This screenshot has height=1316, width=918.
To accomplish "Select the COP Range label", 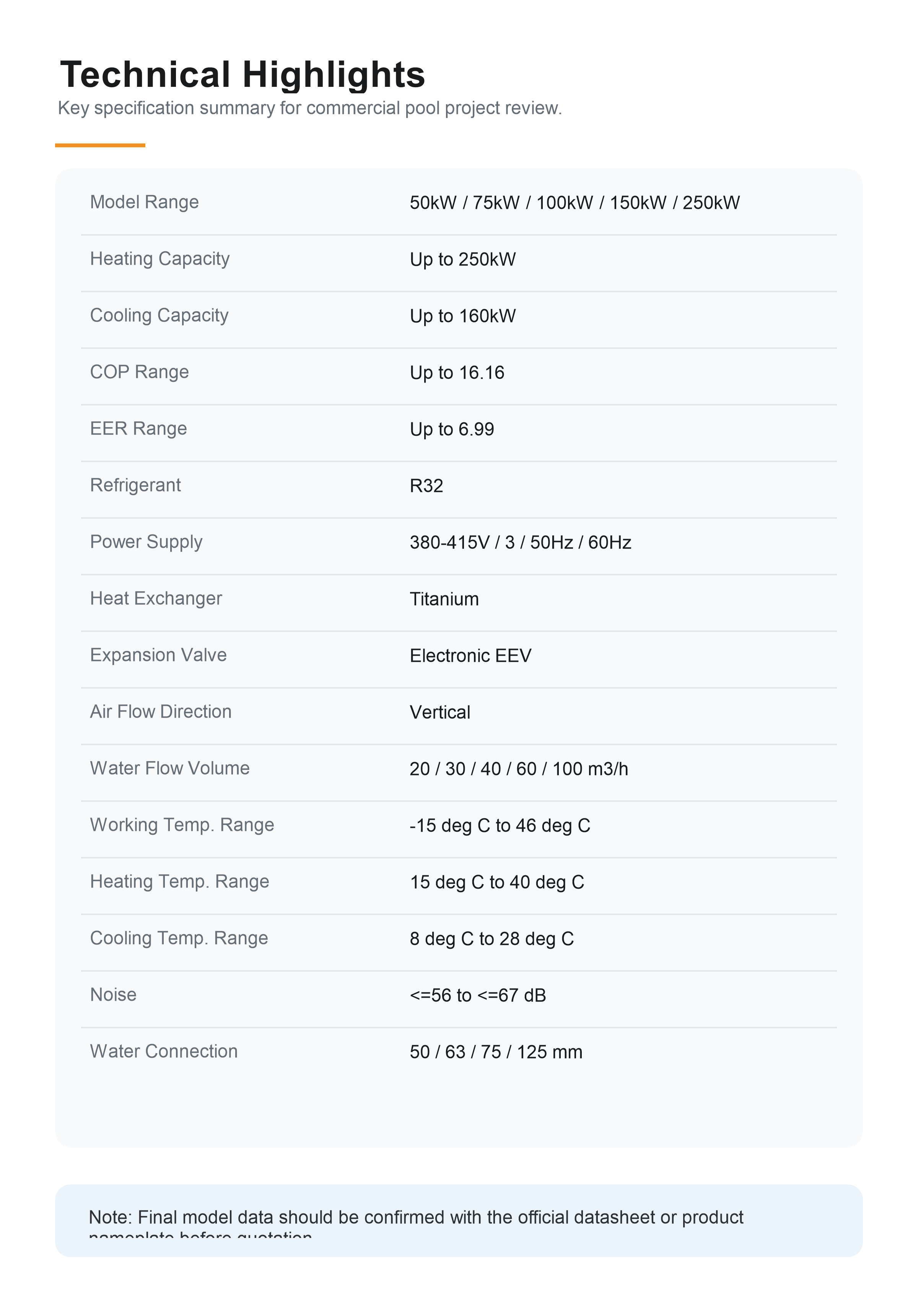I will pos(139,372).
